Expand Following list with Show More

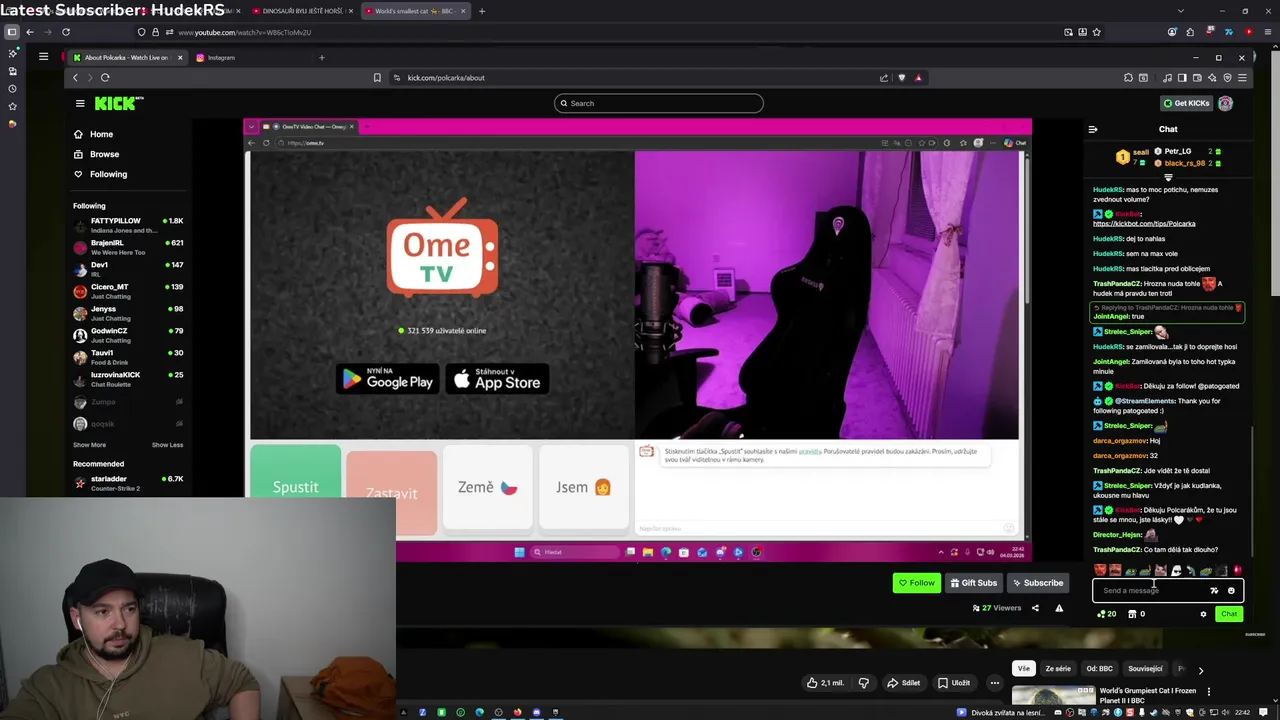coord(89,445)
